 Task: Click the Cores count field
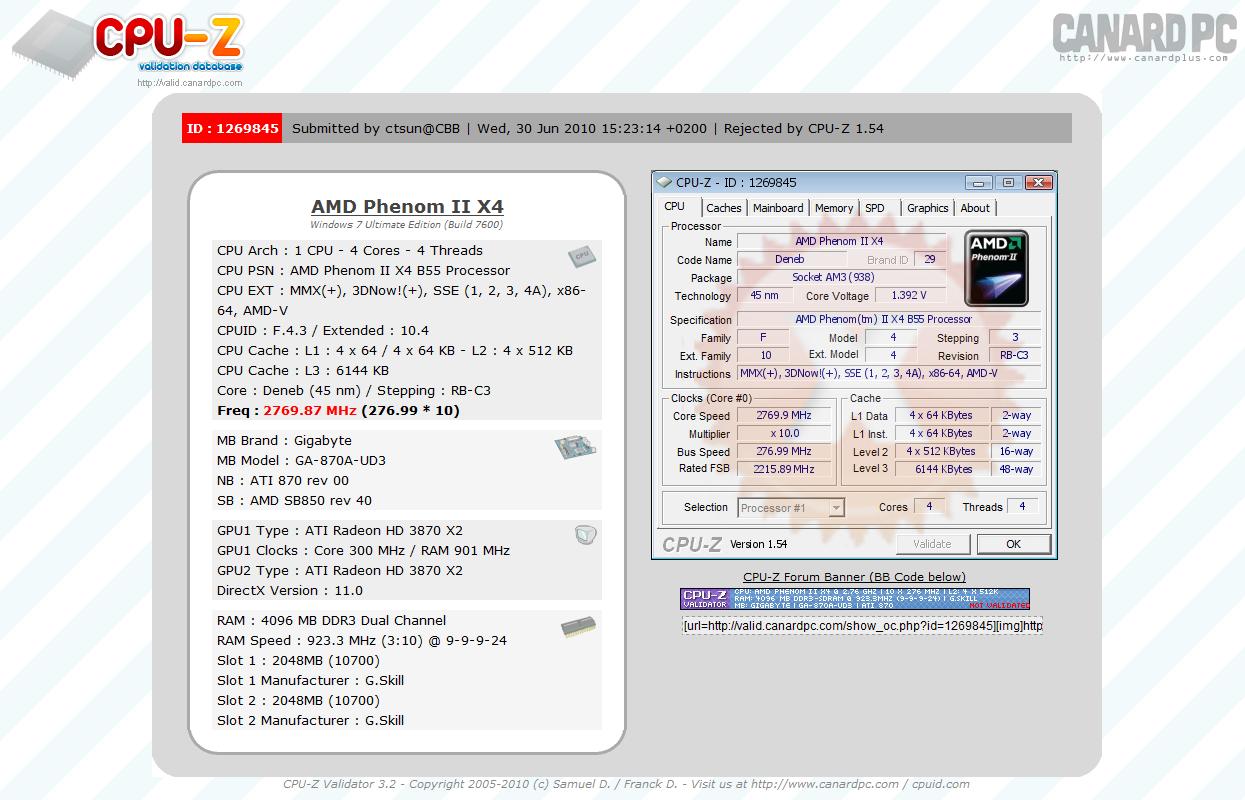click(x=929, y=507)
